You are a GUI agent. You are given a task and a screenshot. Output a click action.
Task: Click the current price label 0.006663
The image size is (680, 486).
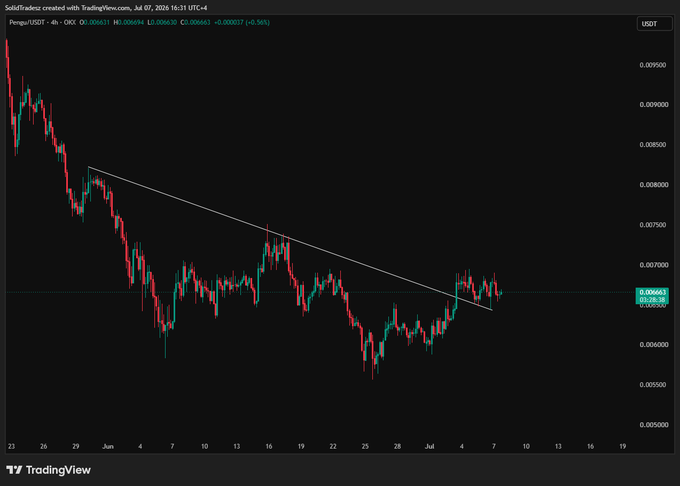tap(652, 292)
